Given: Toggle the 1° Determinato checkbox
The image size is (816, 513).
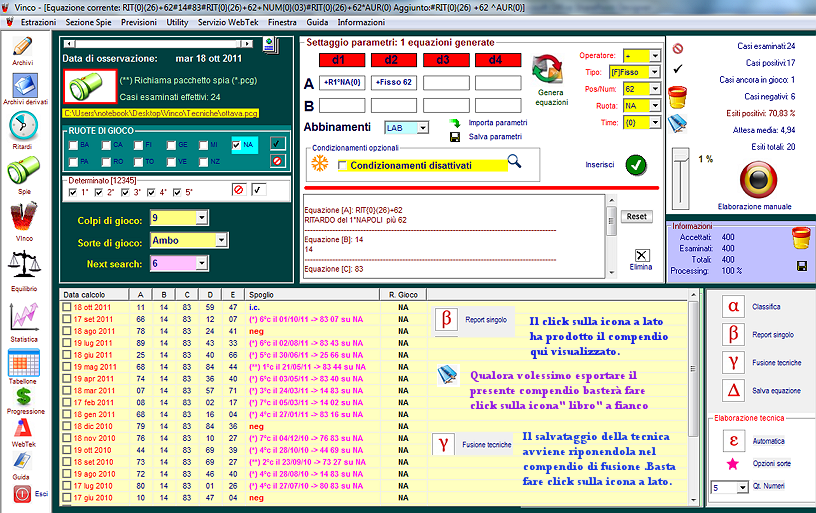Looking at the screenshot, I should 73,193.
